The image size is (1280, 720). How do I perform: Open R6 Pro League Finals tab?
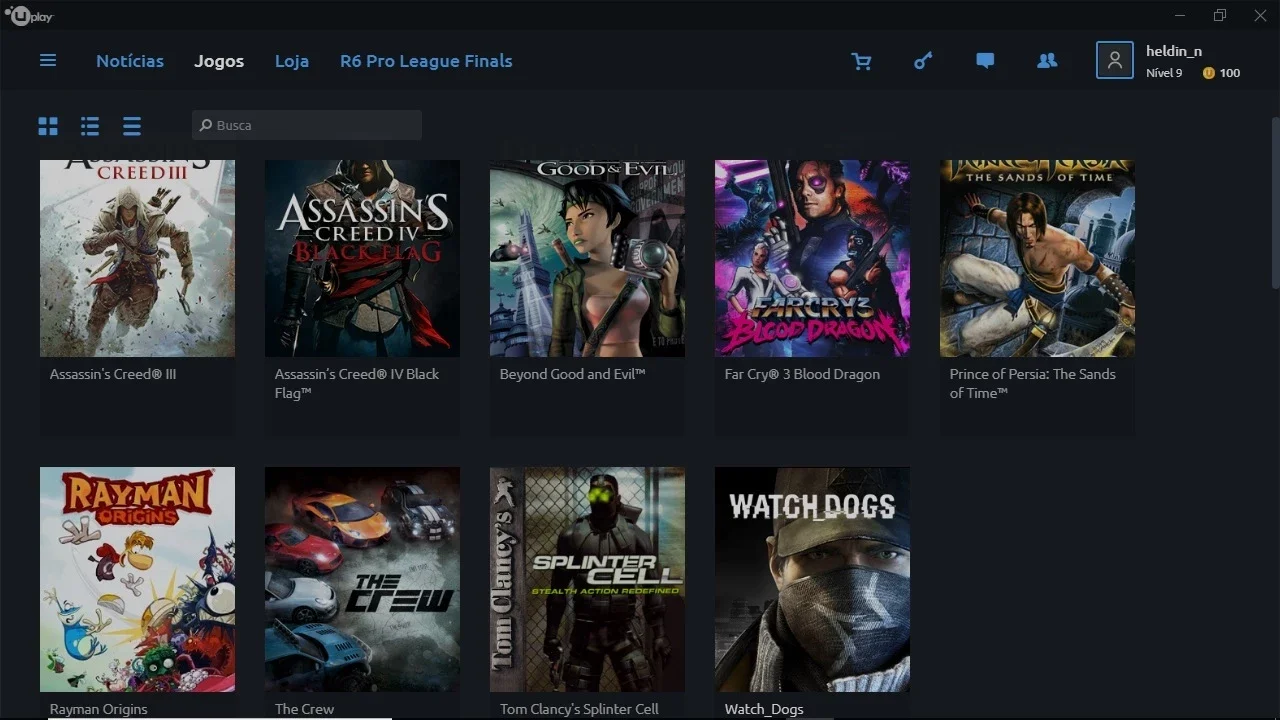[426, 61]
